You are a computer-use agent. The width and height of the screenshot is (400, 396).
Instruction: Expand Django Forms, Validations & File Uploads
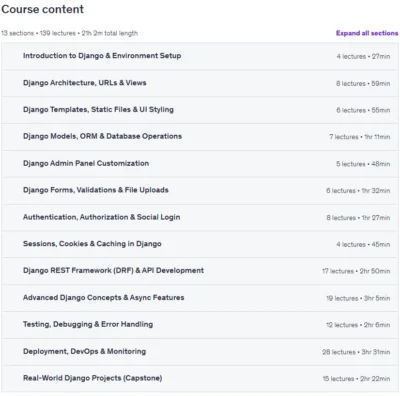coord(200,191)
